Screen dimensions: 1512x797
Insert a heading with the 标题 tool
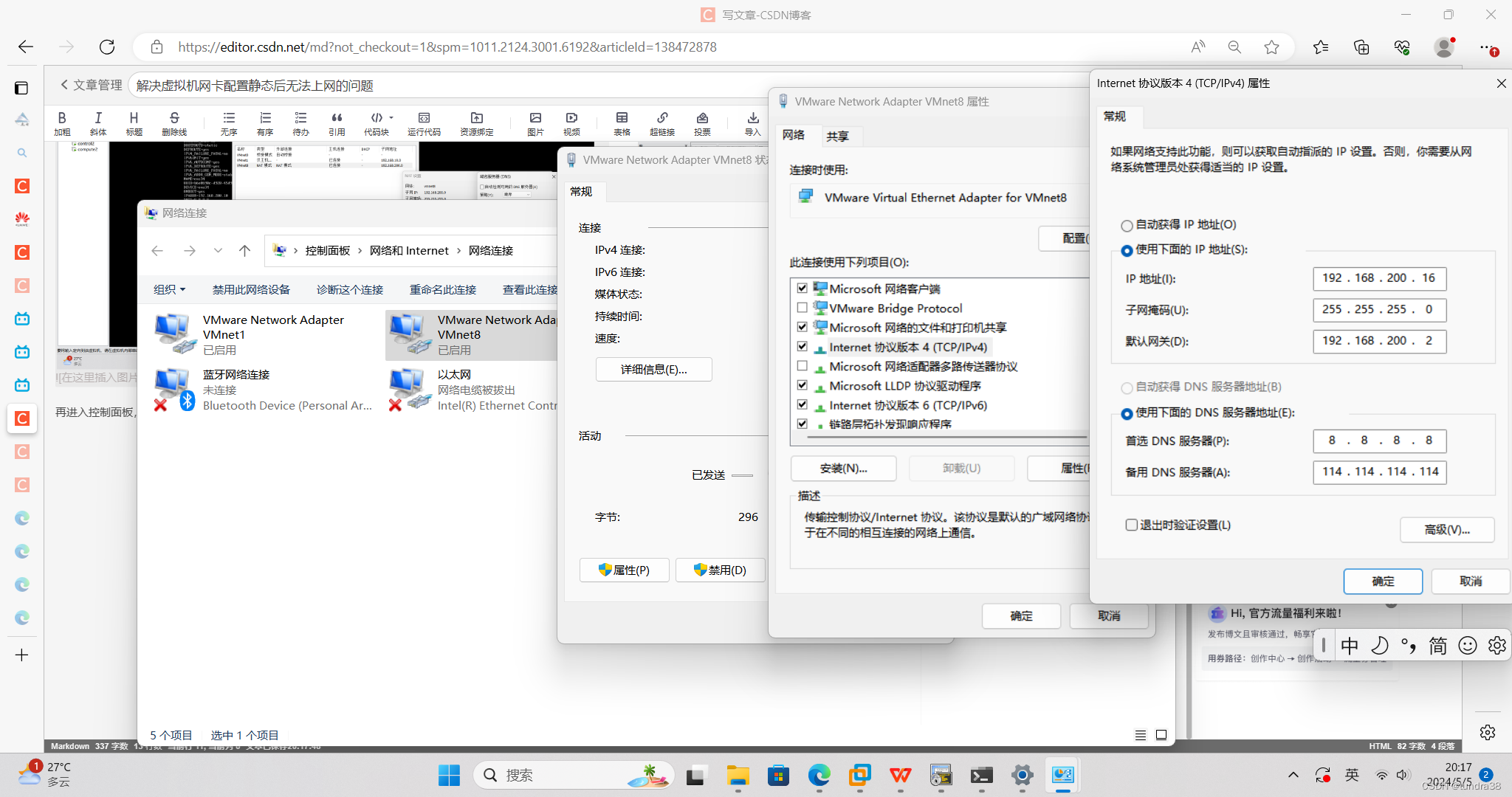[x=134, y=123]
